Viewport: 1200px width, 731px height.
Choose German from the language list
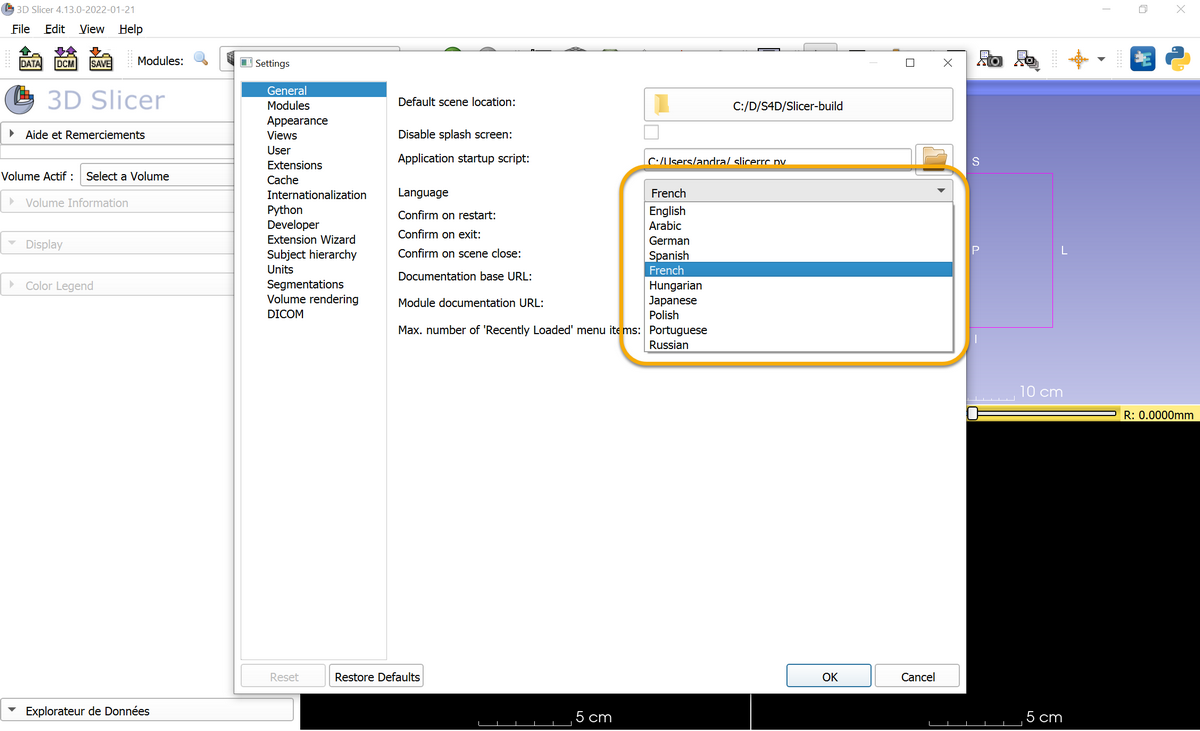coord(799,241)
